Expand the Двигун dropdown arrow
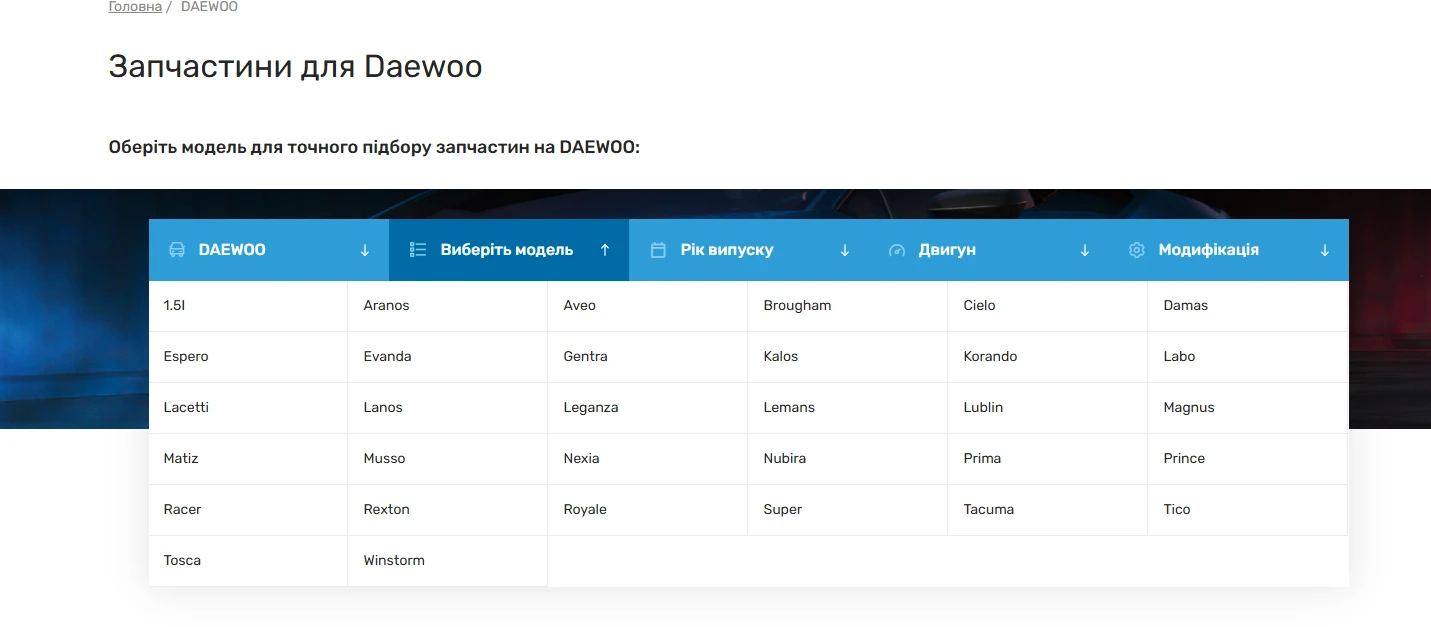Viewport: 1431px width, 627px height. (1085, 250)
